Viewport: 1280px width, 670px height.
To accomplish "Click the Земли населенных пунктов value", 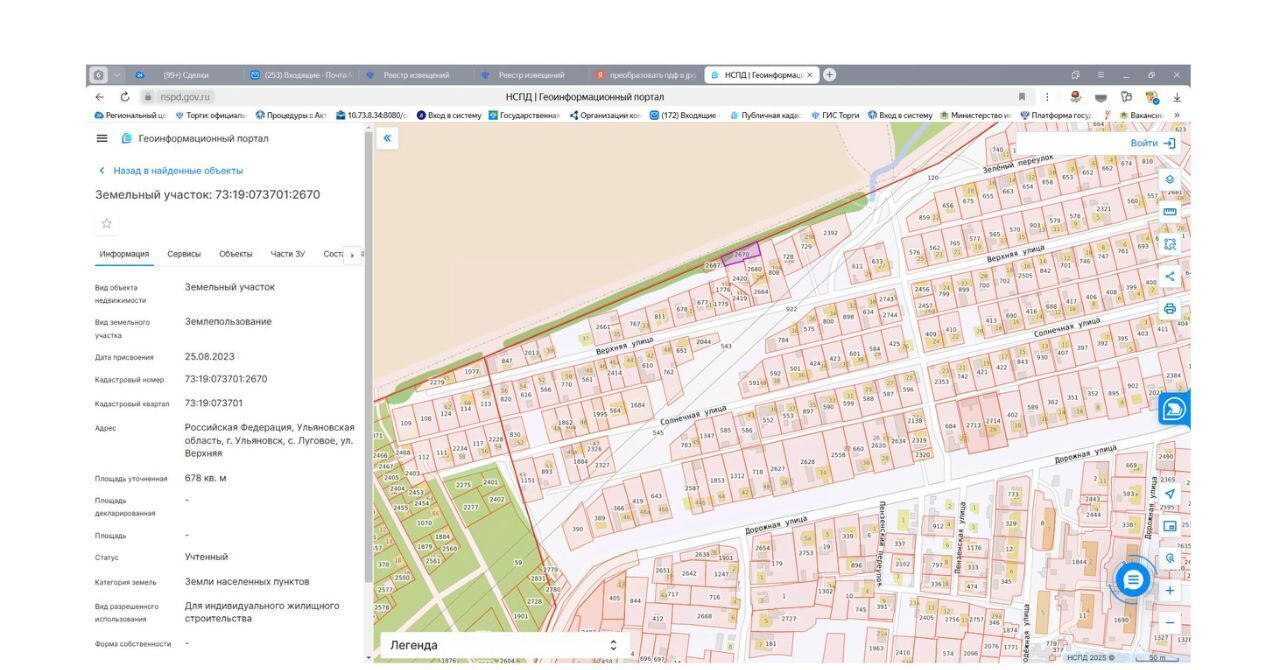I will pos(247,581).
